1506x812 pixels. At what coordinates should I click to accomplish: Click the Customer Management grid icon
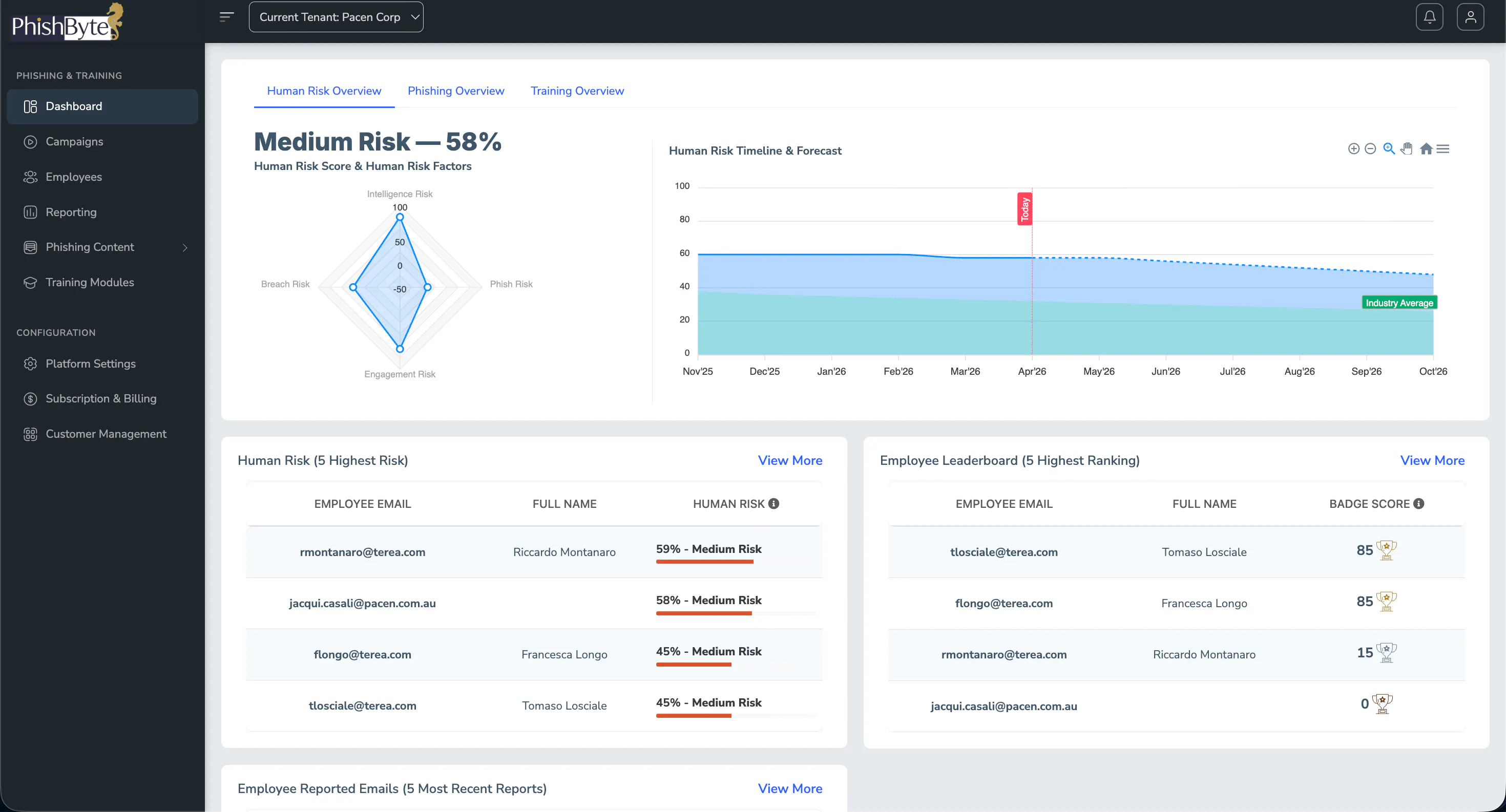(x=30, y=434)
